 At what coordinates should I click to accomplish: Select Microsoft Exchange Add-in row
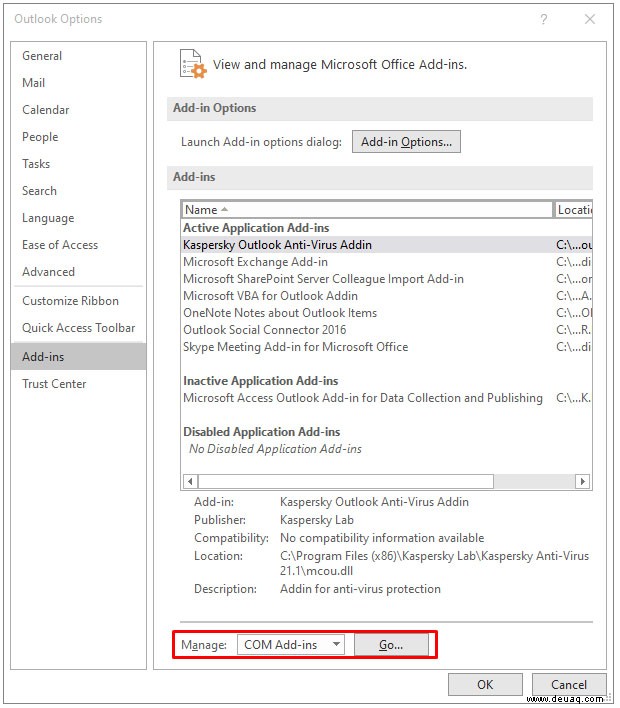pyautogui.click(x=387, y=262)
